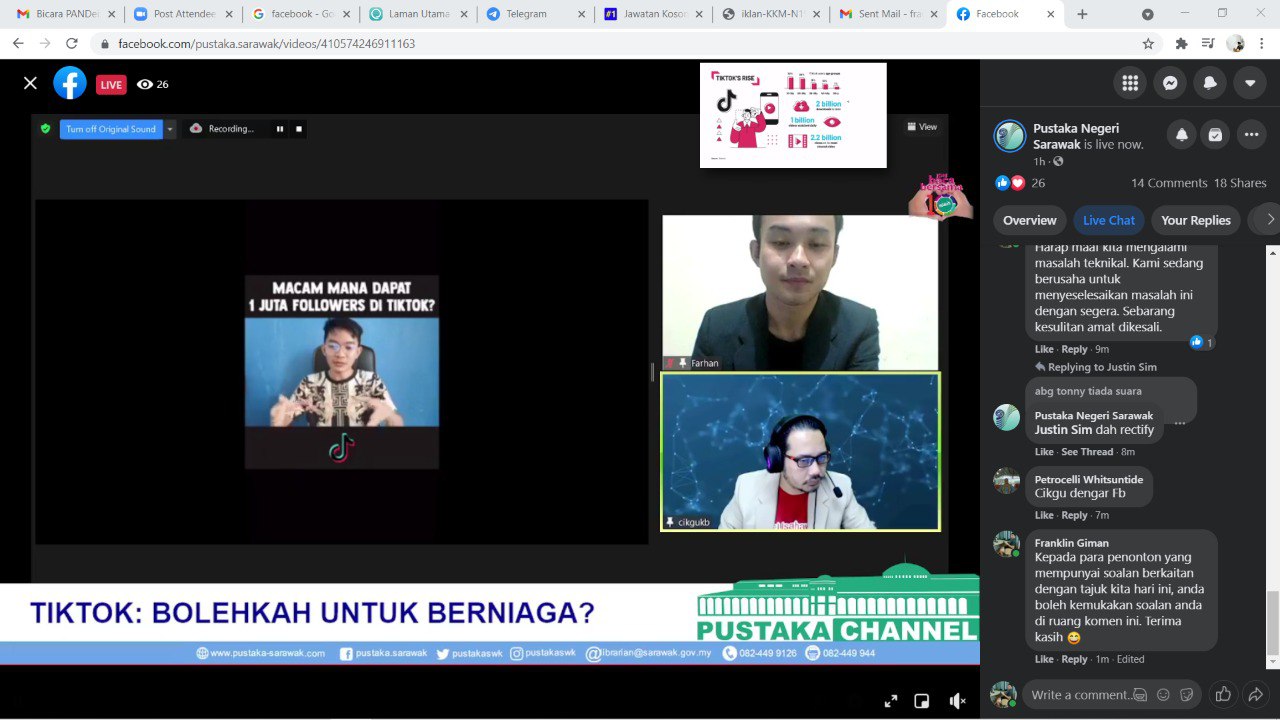This screenshot has height=720, width=1280.
Task: Open the Zoom View layout option
Action: [x=922, y=127]
